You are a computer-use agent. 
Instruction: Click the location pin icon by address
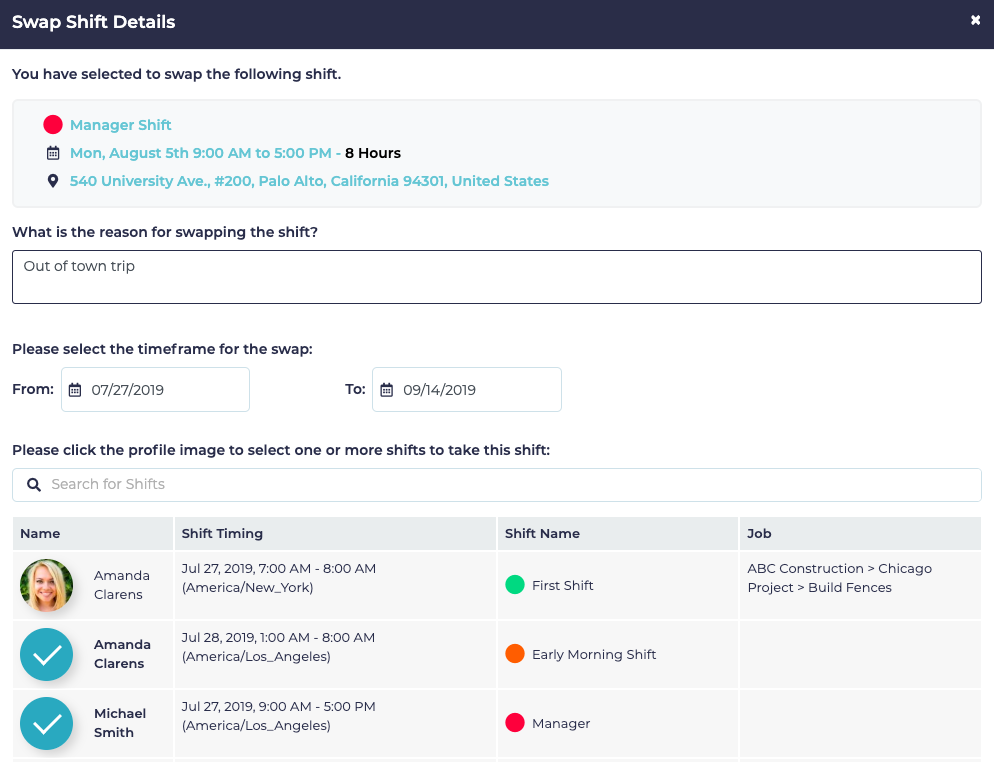pos(53,181)
